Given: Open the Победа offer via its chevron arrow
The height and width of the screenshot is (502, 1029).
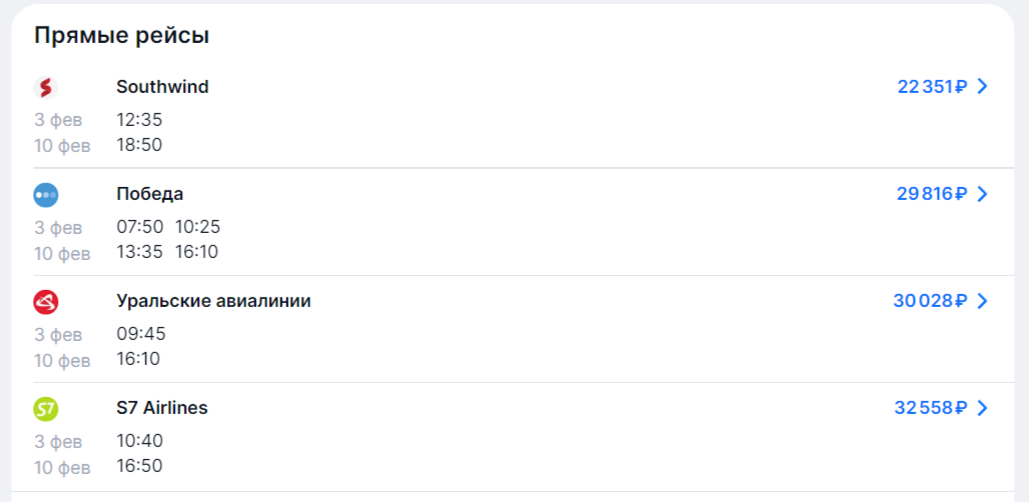Looking at the screenshot, I should pos(982,194).
